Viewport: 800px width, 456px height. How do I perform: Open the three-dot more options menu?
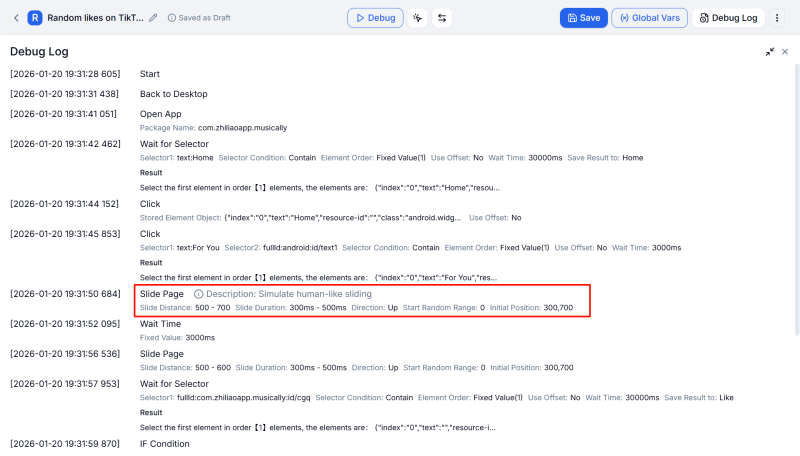pos(777,18)
